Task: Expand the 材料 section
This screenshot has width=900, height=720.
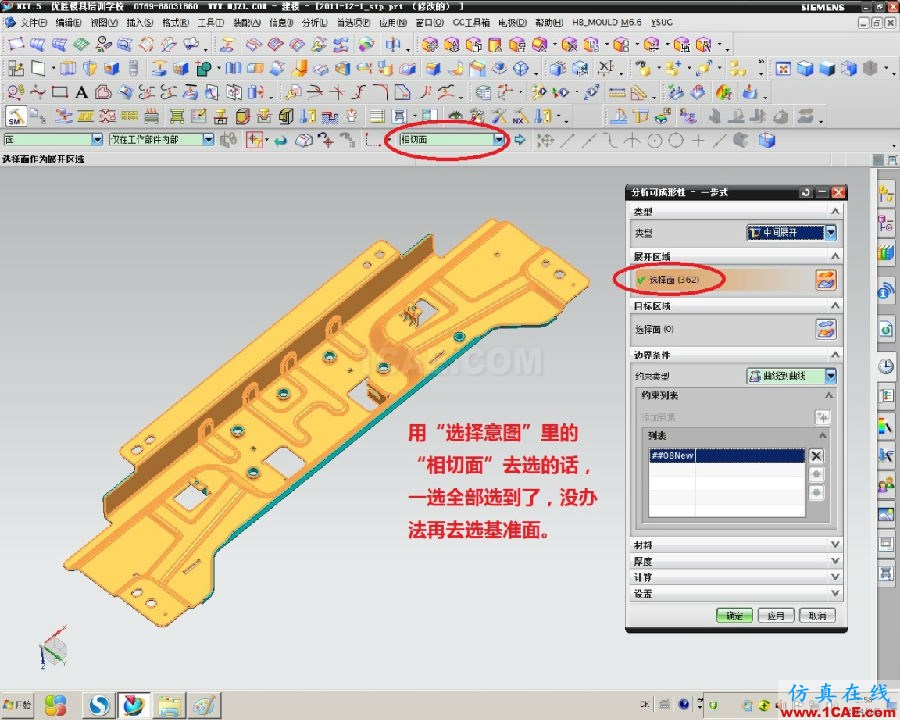Action: point(835,544)
